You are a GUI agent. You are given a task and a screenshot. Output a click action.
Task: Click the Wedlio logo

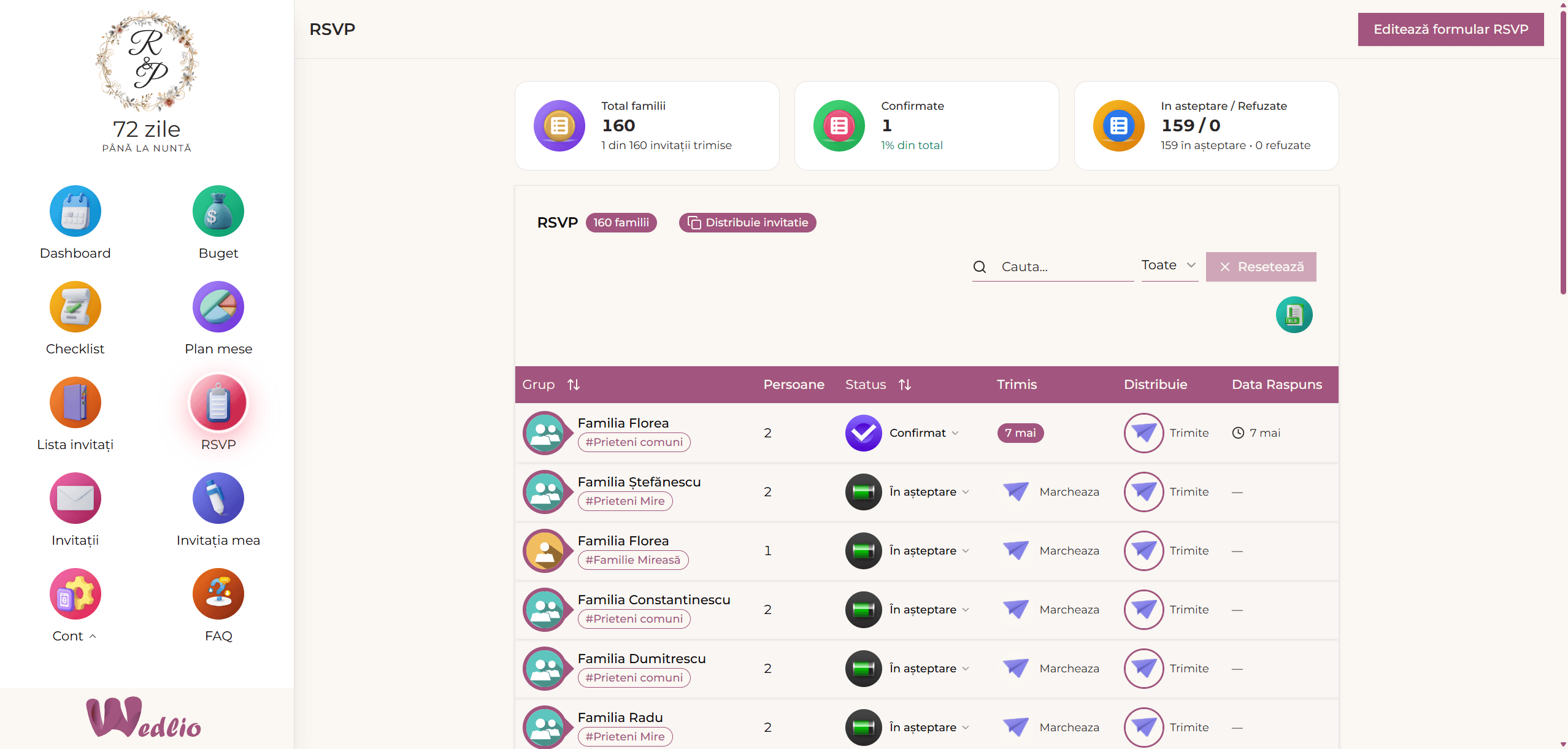click(144, 717)
